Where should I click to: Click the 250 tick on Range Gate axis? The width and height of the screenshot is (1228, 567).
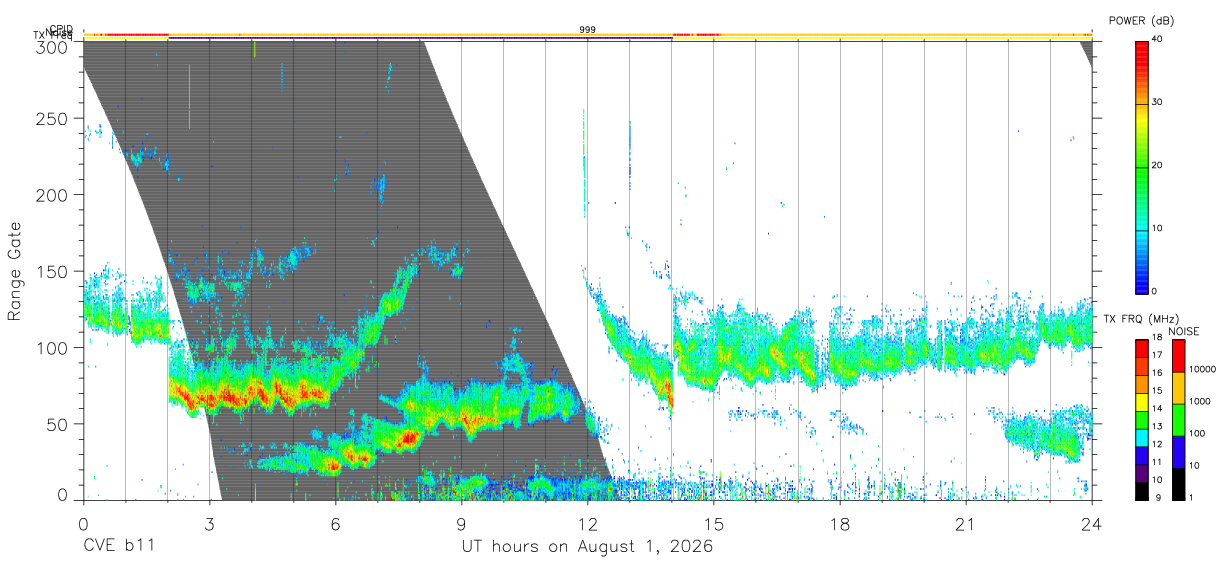pos(53,118)
